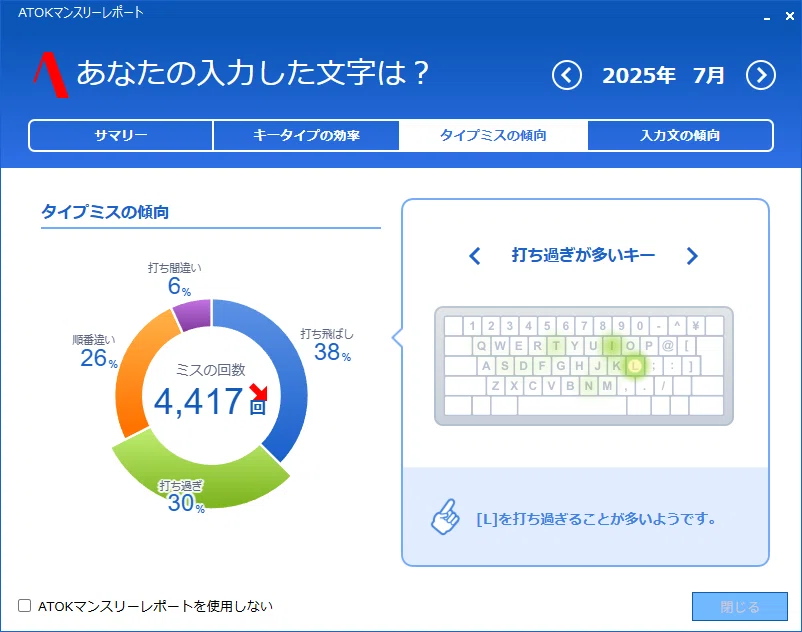Click the @ key on keyboard diagram
The image size is (802, 632).
coord(667,346)
